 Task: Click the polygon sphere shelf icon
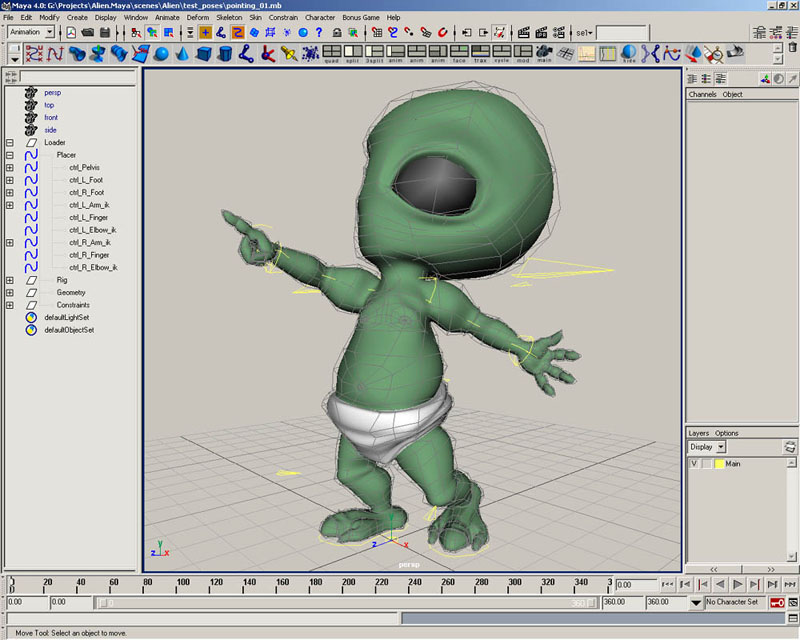pyautogui.click(x=160, y=52)
